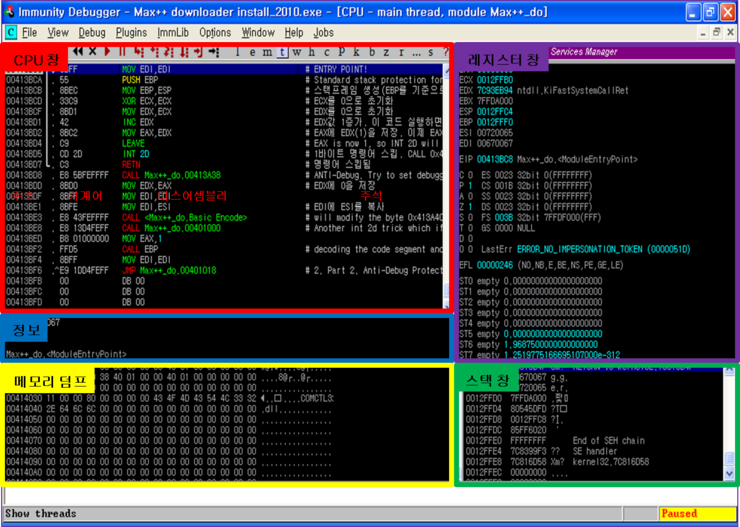Show breakpoints window with 'b' icon
The width and height of the screenshot is (740, 527).
(371, 52)
